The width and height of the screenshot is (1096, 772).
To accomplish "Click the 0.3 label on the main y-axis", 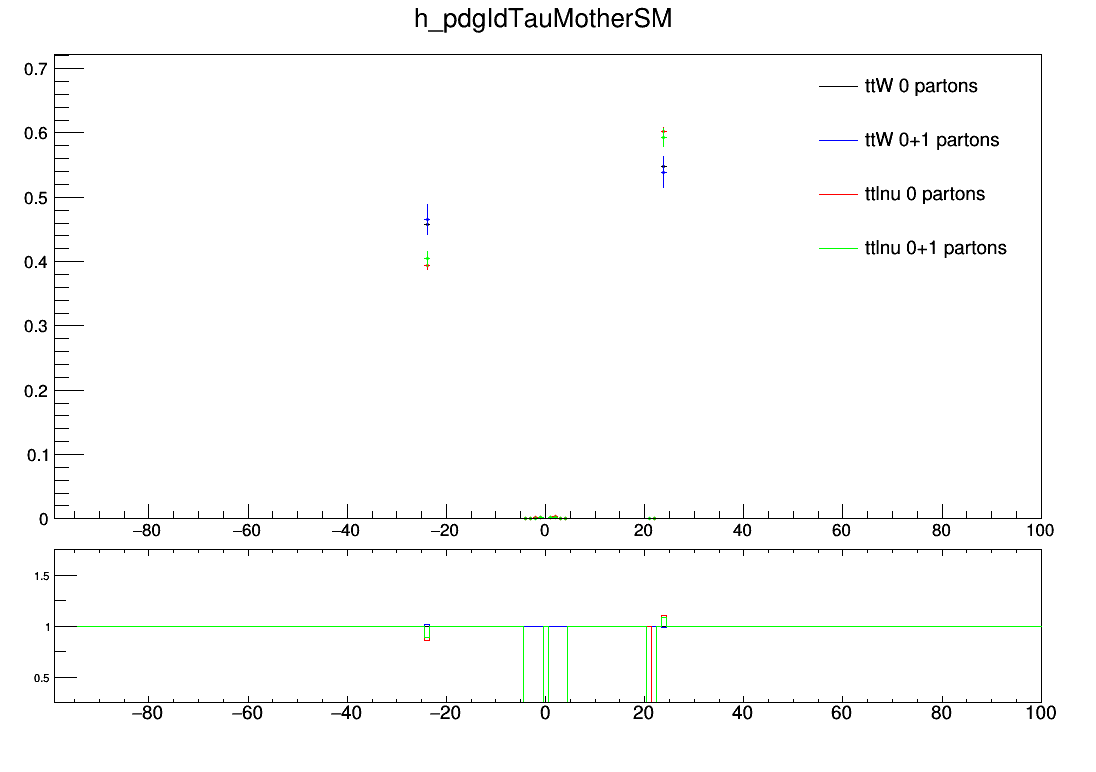I will tap(36, 327).
